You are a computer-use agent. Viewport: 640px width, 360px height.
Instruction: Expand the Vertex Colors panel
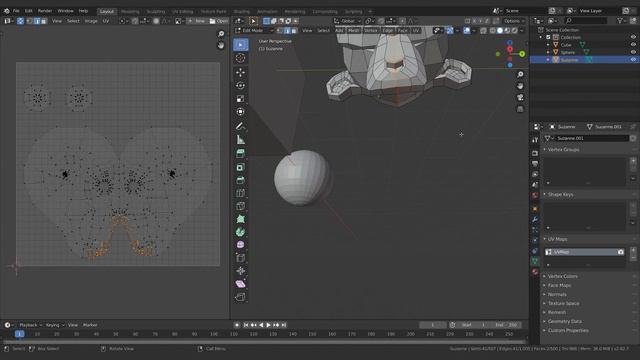click(x=562, y=276)
